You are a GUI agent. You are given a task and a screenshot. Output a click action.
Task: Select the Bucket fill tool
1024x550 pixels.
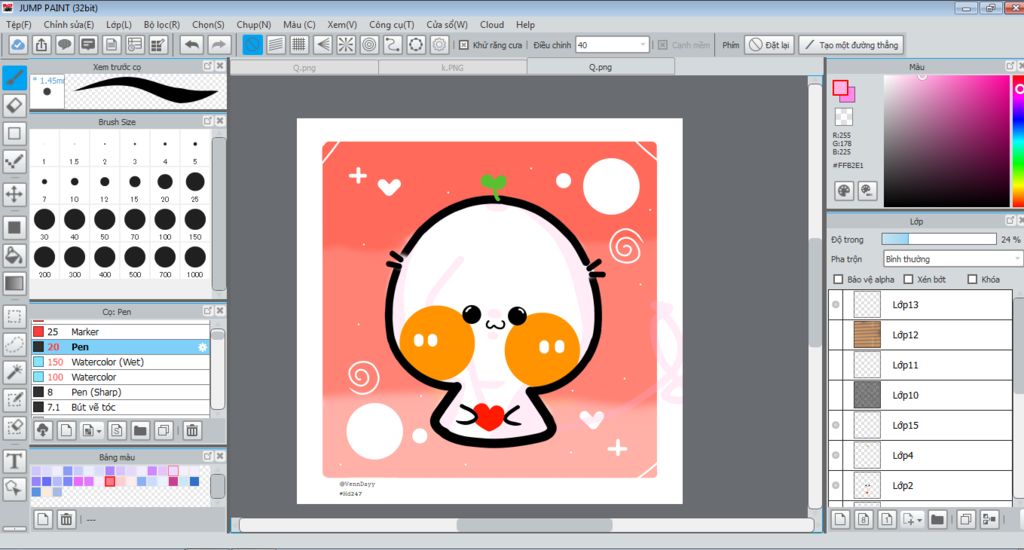(14, 255)
